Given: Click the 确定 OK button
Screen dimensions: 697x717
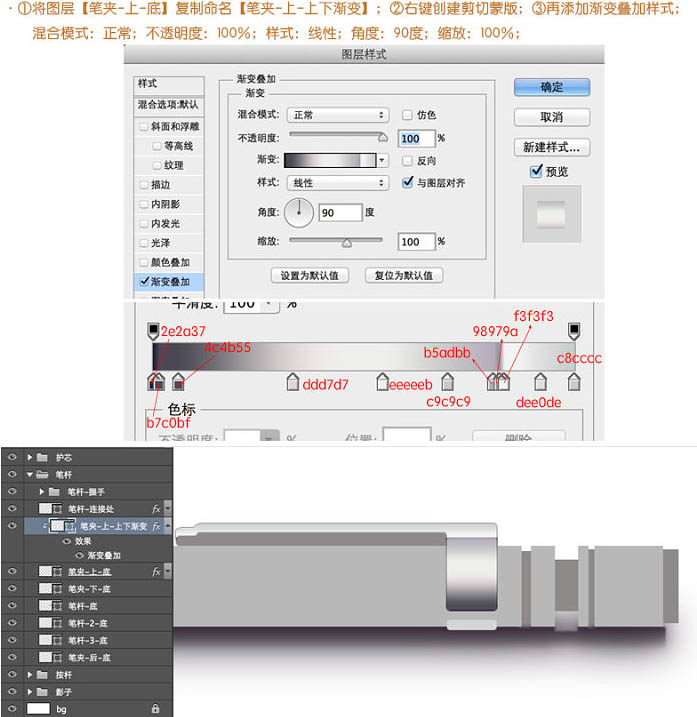Looking at the screenshot, I should point(552,87).
